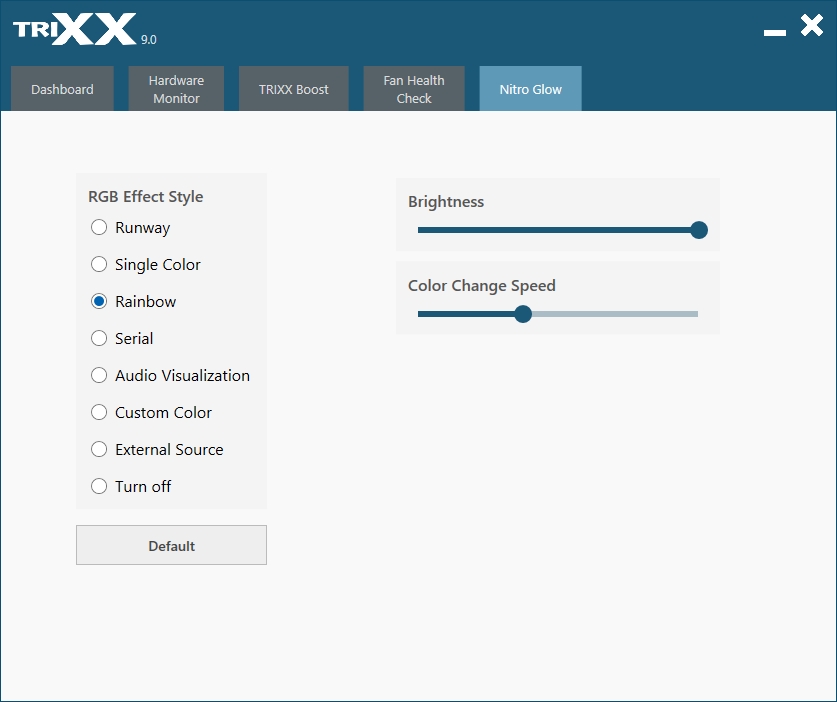Minimize the TRIXX window
The width and height of the screenshot is (837, 702).
[775, 33]
